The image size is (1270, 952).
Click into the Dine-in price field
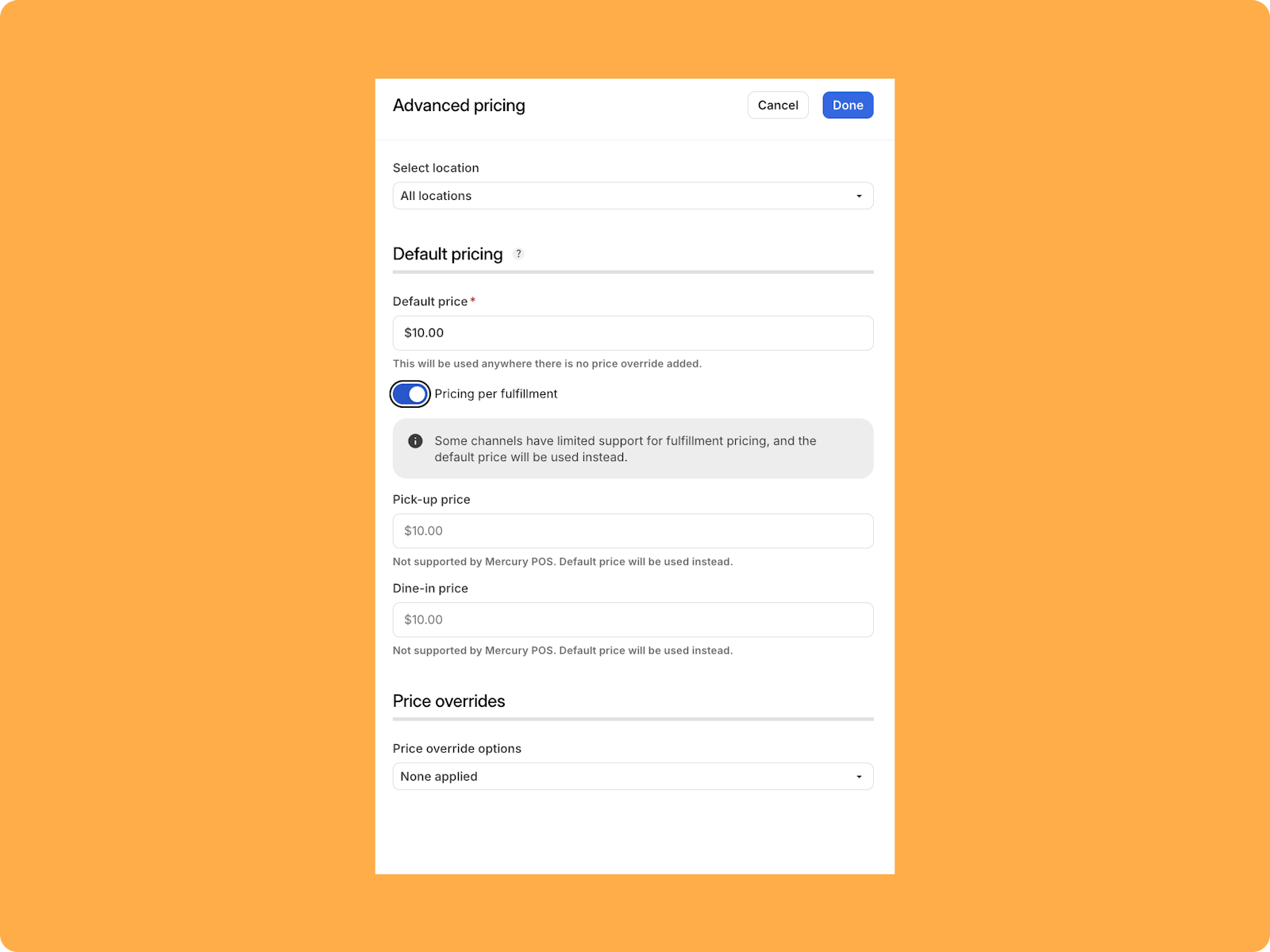[633, 620]
